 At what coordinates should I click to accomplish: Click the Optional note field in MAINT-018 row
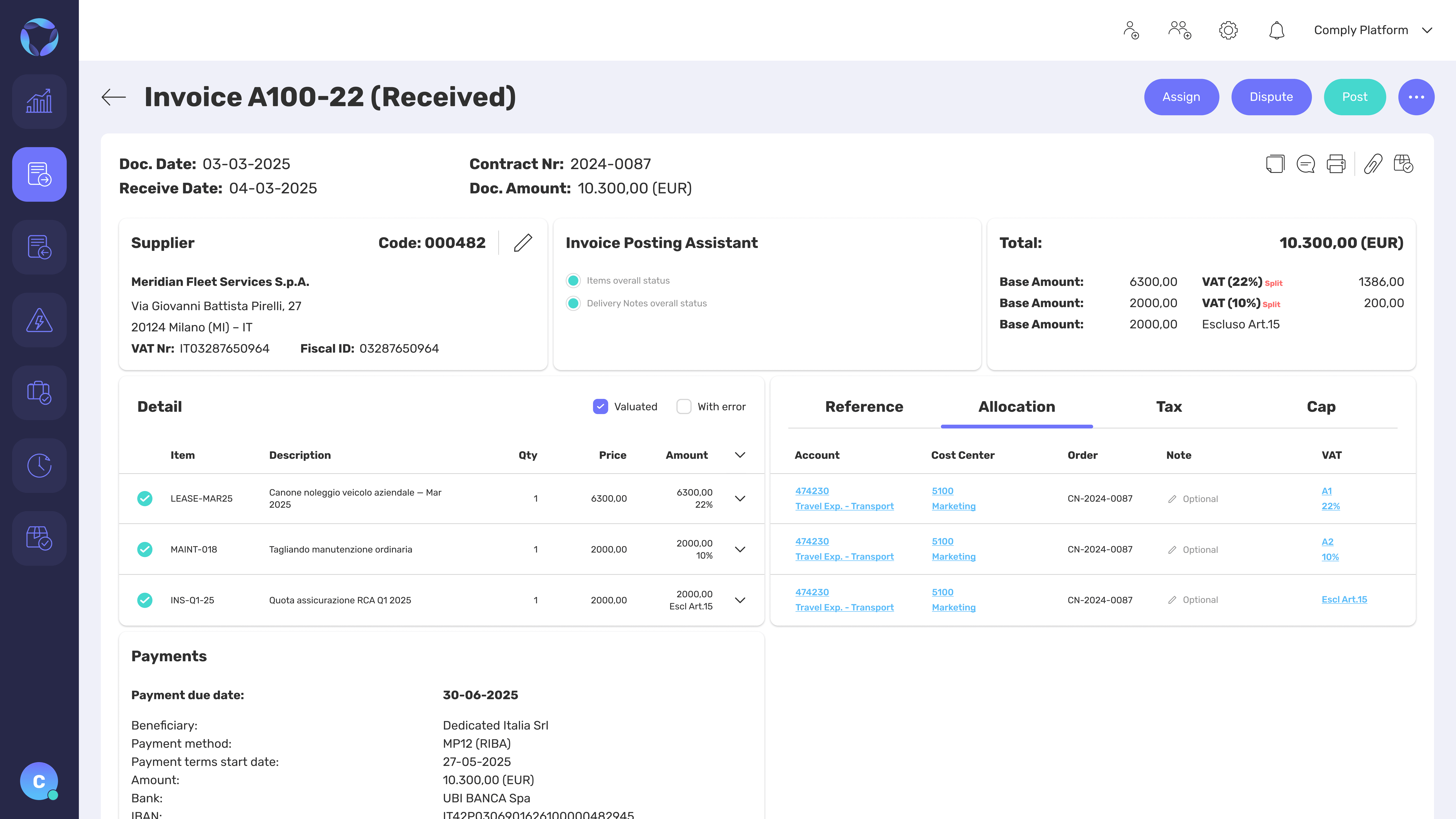click(x=1193, y=550)
